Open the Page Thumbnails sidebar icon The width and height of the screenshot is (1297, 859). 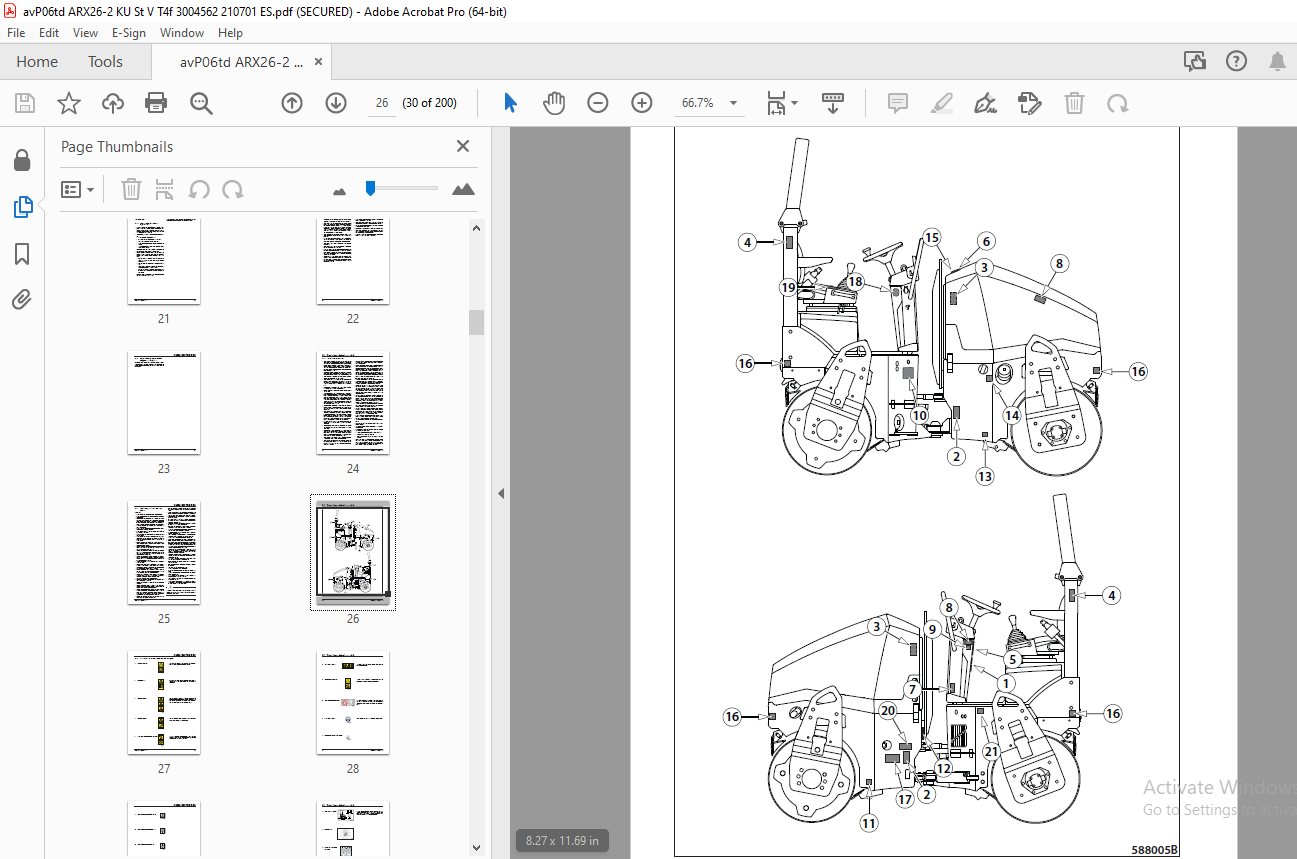(22, 207)
